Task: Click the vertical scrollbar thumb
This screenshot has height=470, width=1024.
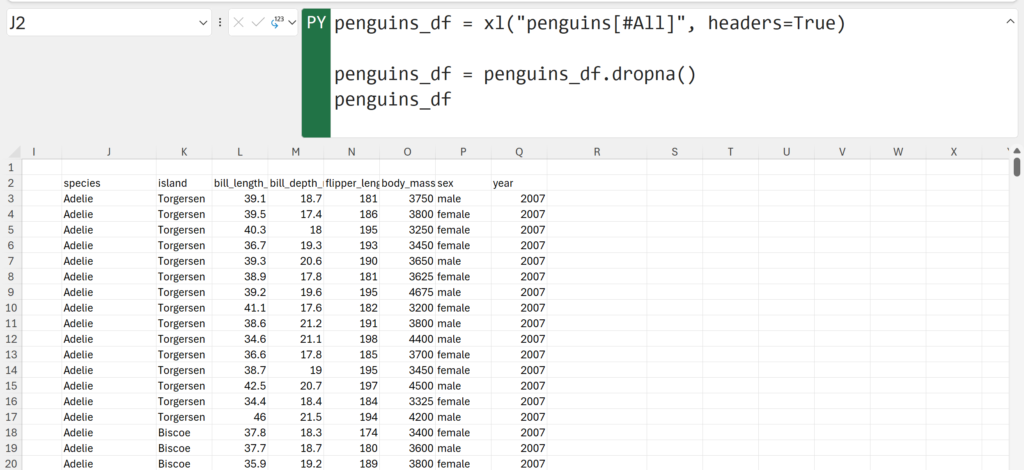Action: tap(1016, 166)
